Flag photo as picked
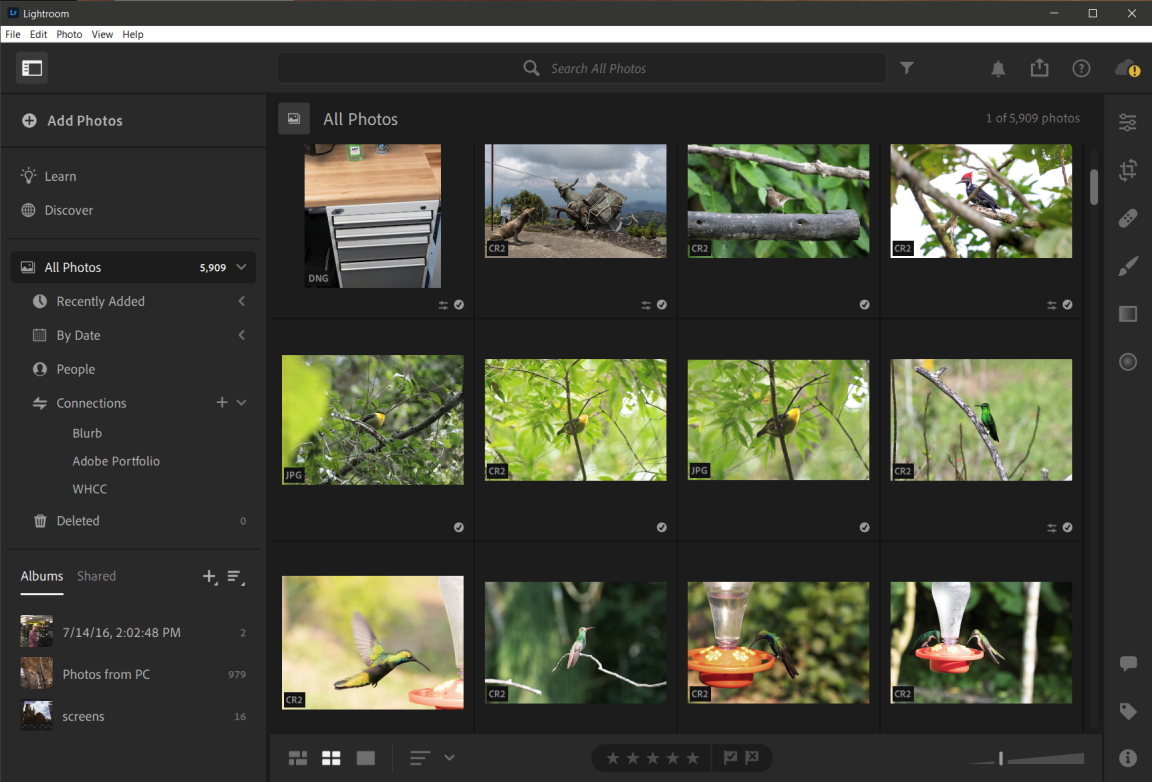The width and height of the screenshot is (1152, 782). click(730, 758)
